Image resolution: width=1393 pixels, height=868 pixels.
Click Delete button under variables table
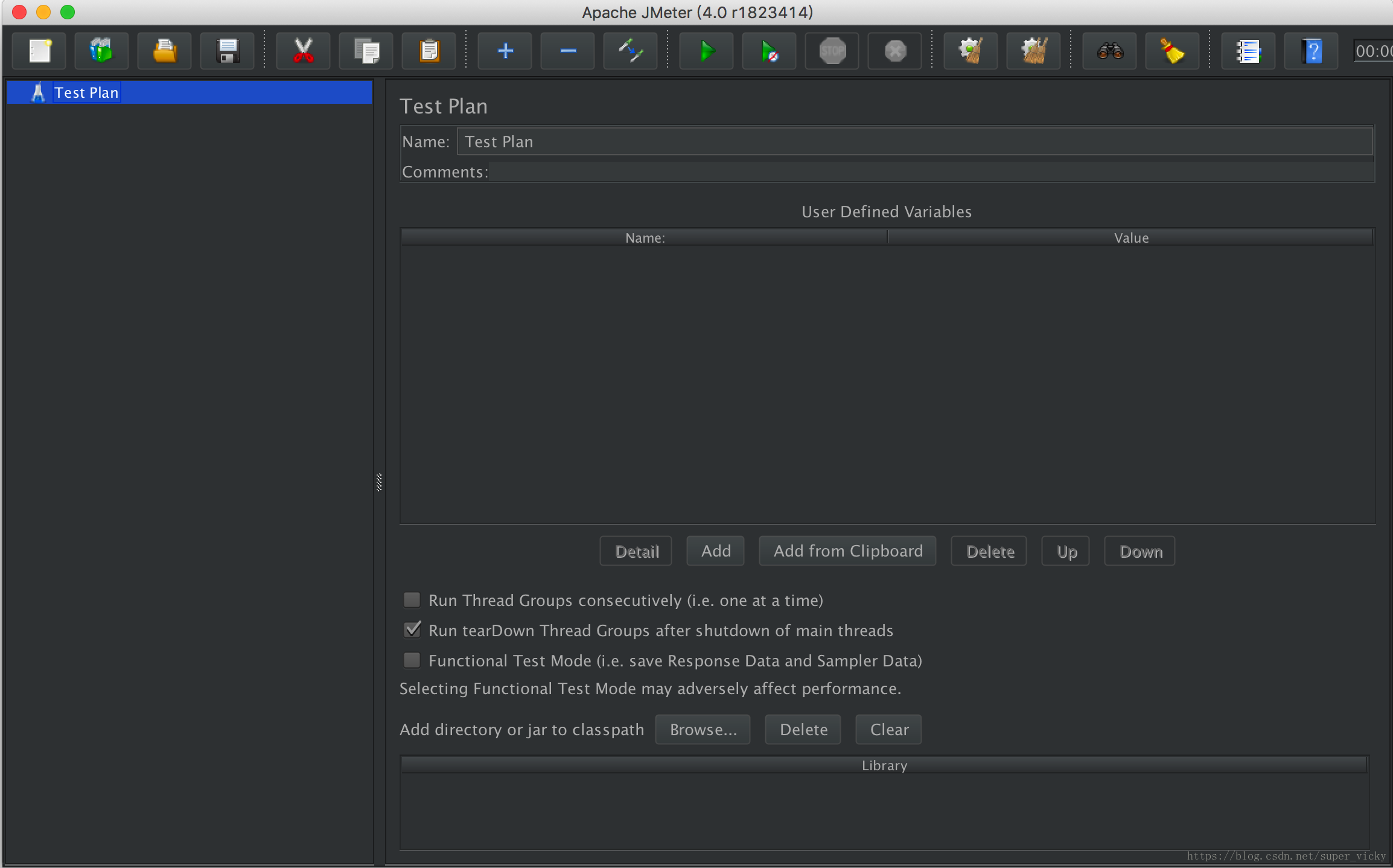click(x=989, y=551)
